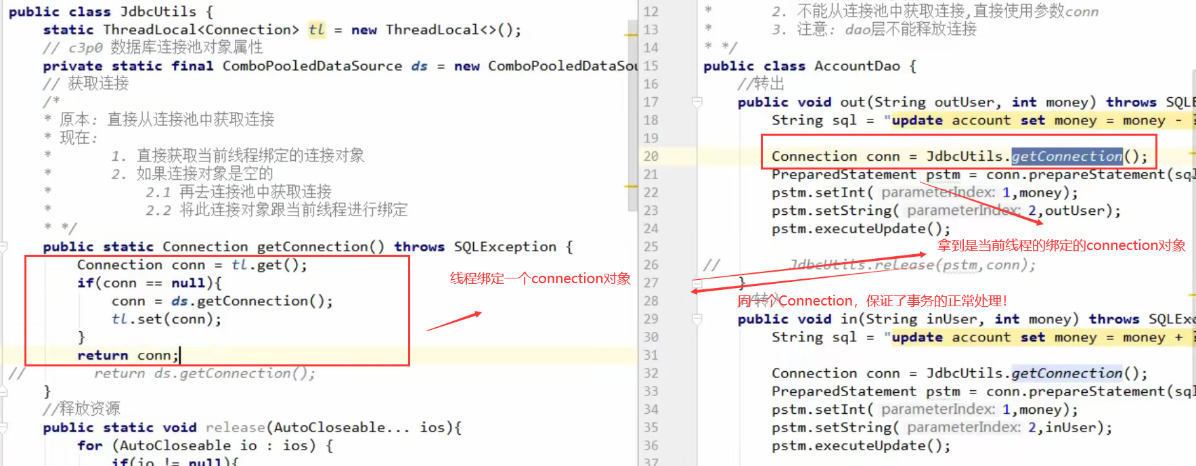Collapse the in method fold at line 29

[697, 320]
